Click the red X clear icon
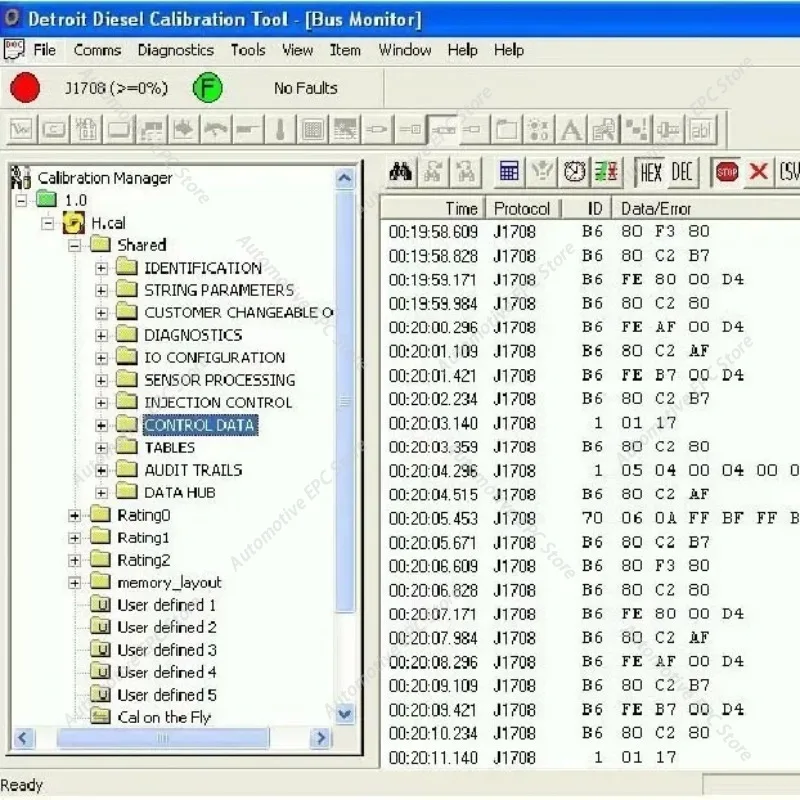The image size is (800, 800). point(758,172)
